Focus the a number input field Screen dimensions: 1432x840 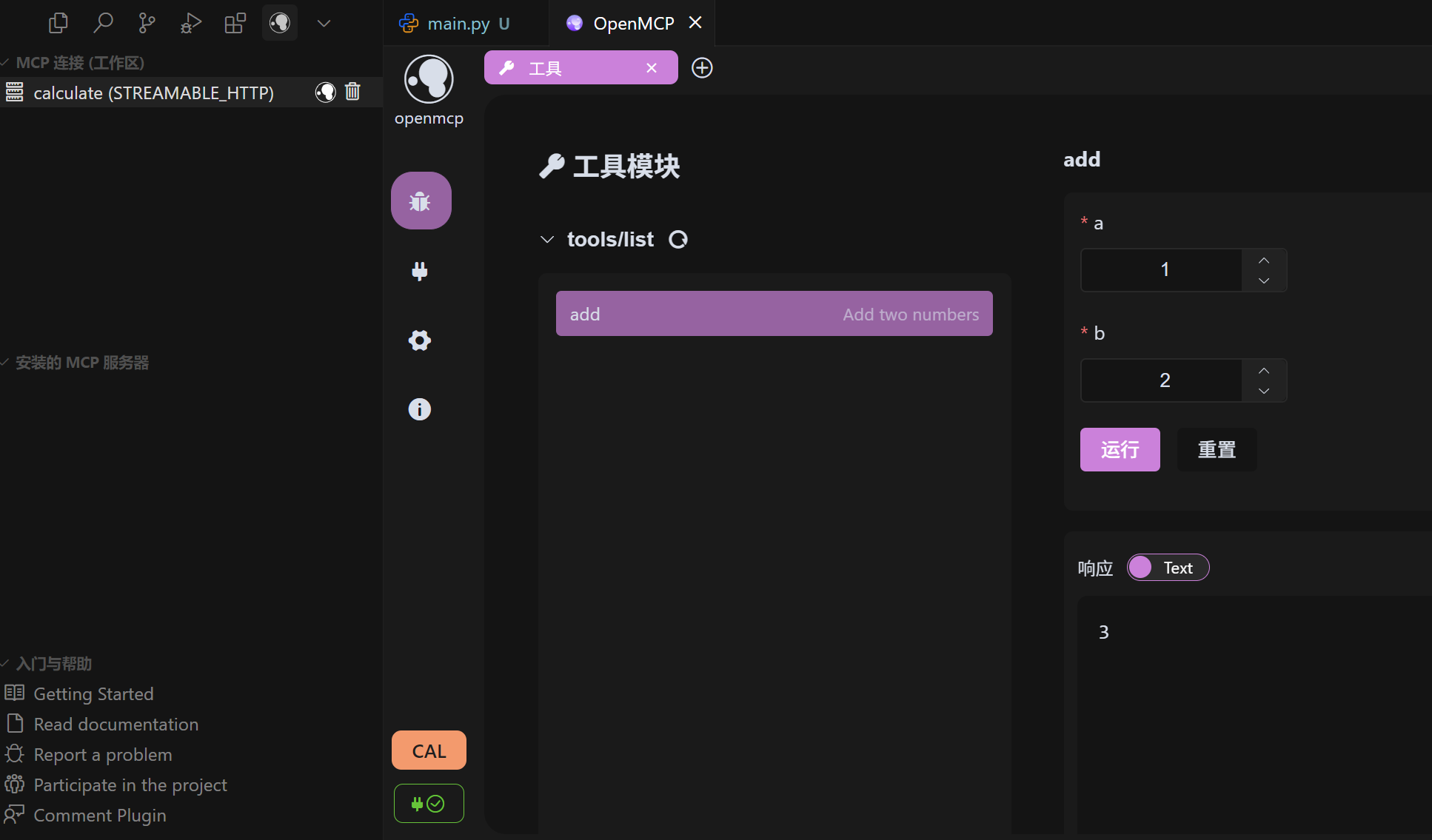coord(1161,269)
